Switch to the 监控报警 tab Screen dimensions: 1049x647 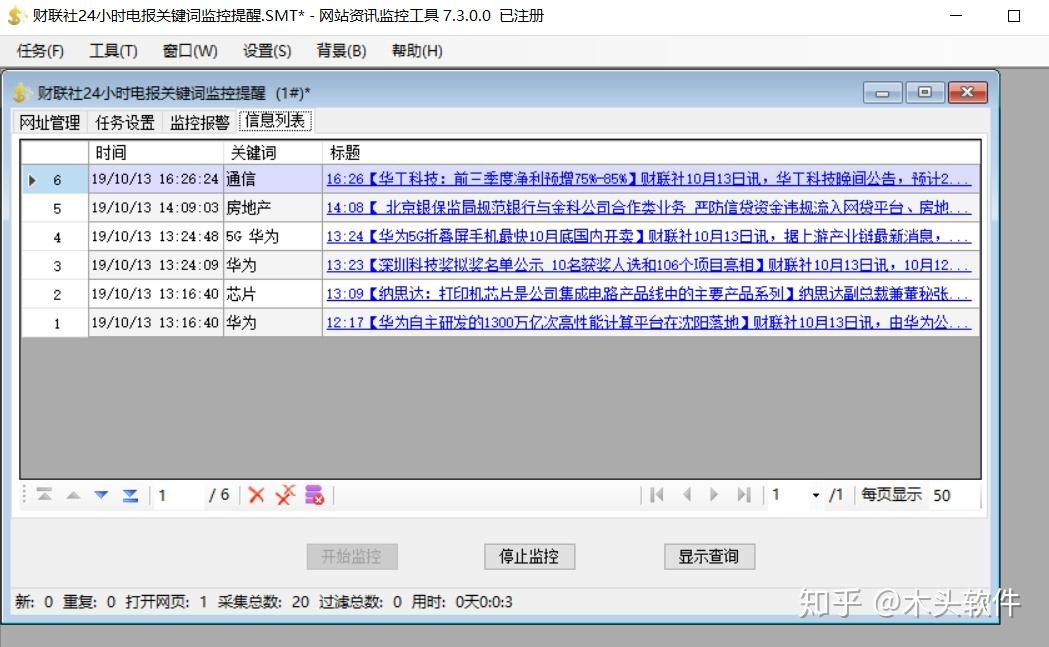(199, 122)
